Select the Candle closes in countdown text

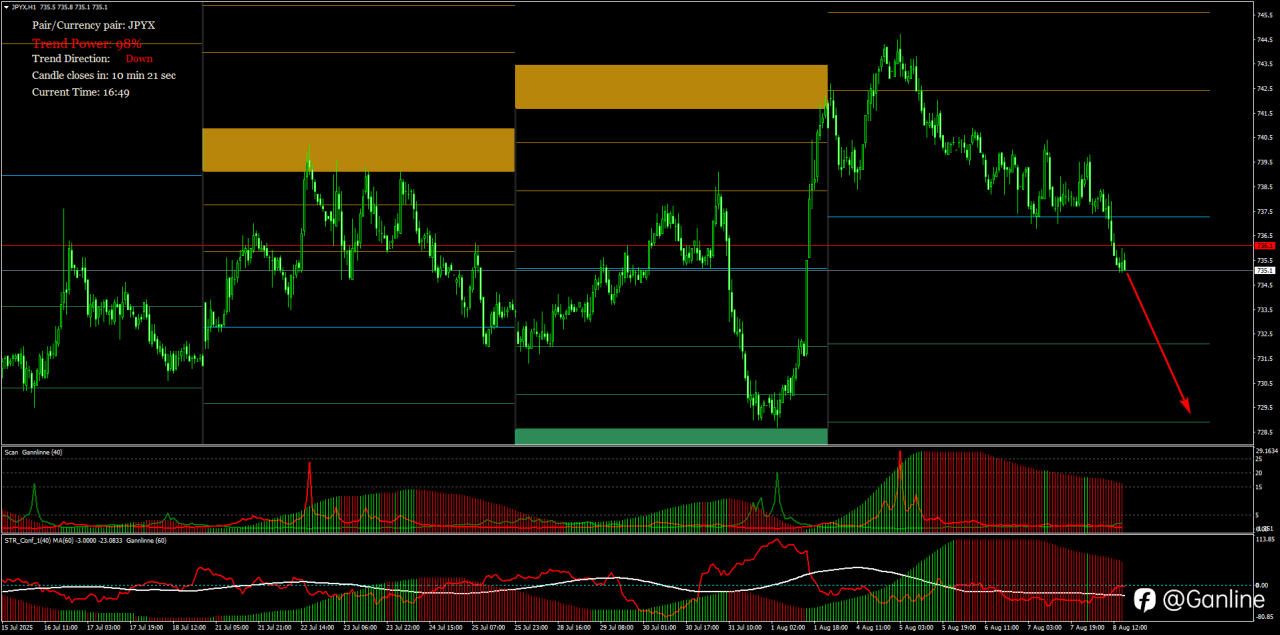tap(104, 75)
